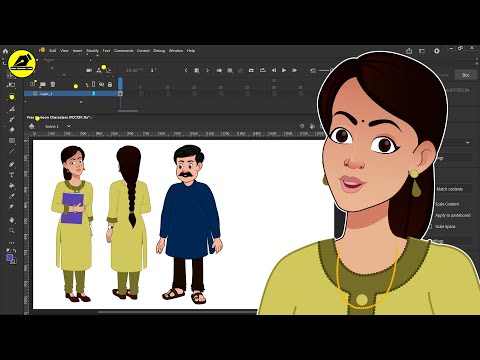Image resolution: width=480 pixels, height=360 pixels.
Task: Click the Home icon at top left
Action: click(5, 51)
